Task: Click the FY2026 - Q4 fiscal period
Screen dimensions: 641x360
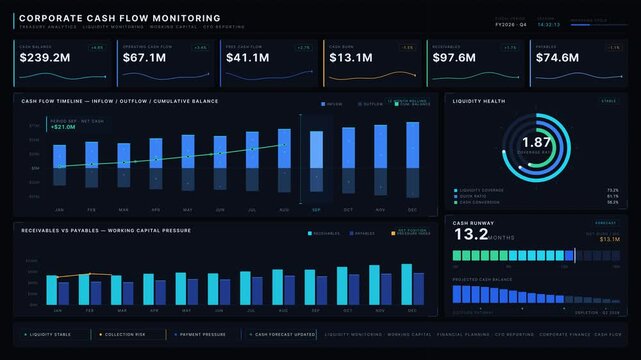Action: point(511,25)
